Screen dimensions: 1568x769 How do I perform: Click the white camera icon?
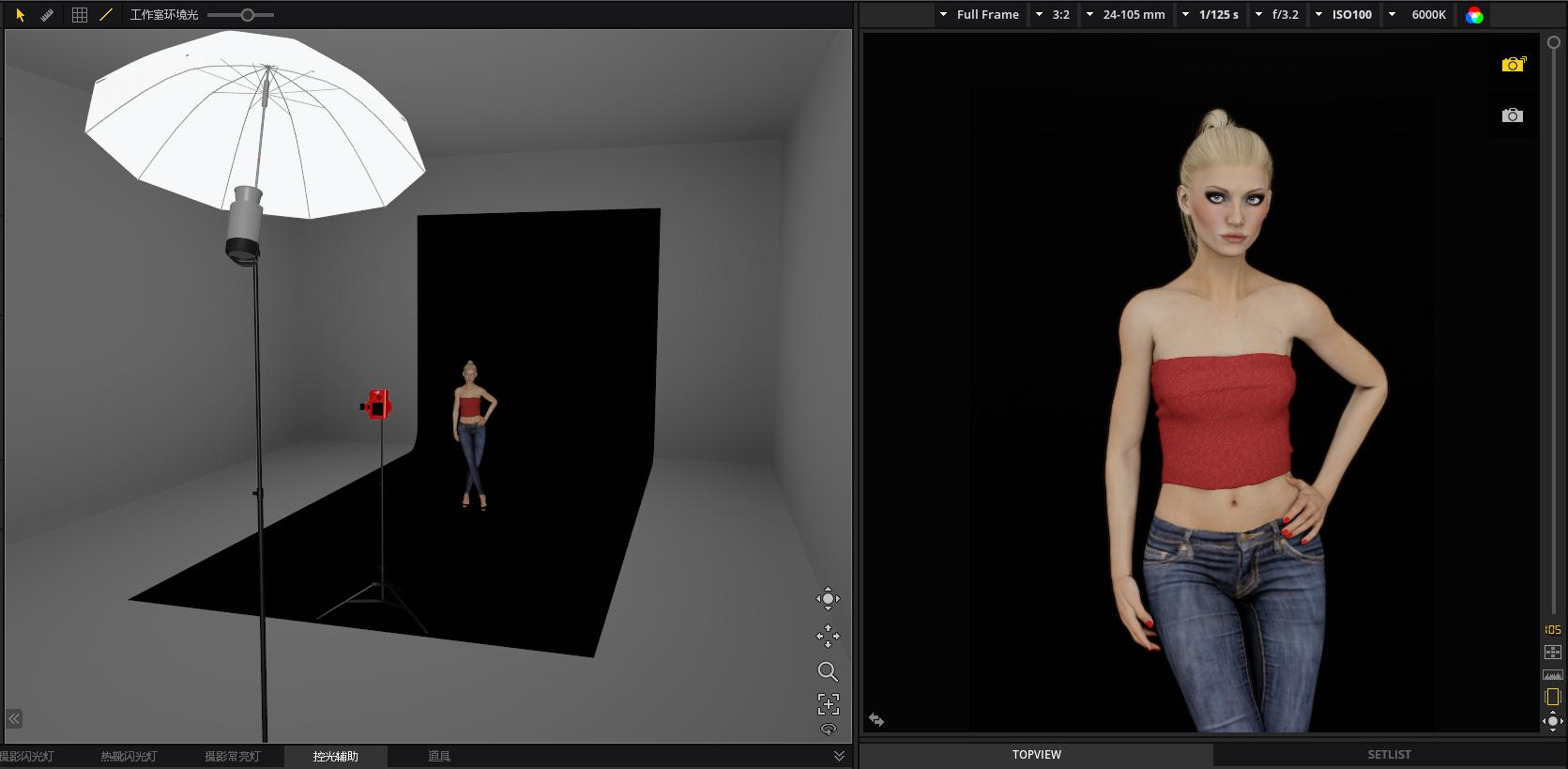coord(1513,115)
